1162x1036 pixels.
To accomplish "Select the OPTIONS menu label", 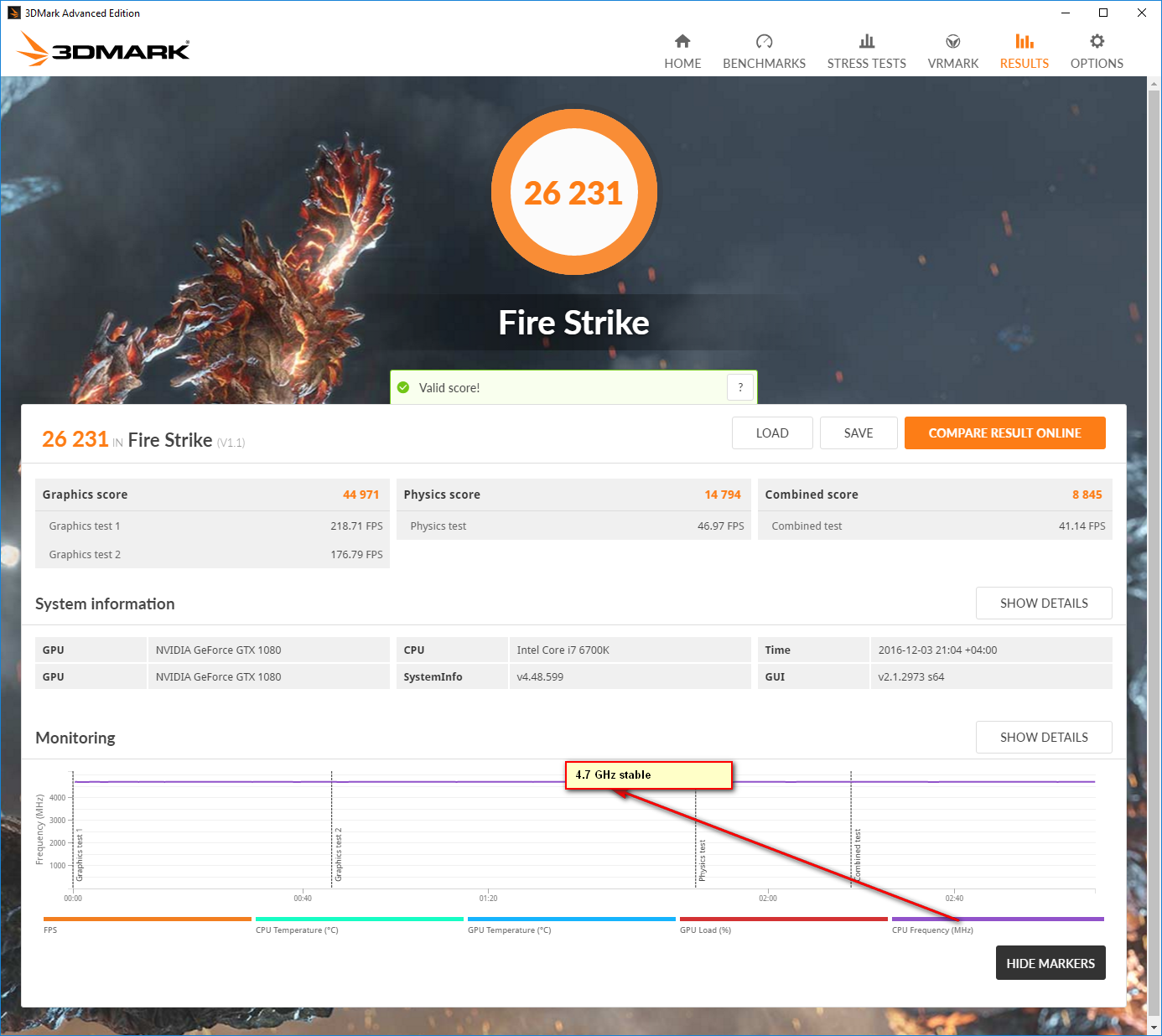I will click(1097, 64).
